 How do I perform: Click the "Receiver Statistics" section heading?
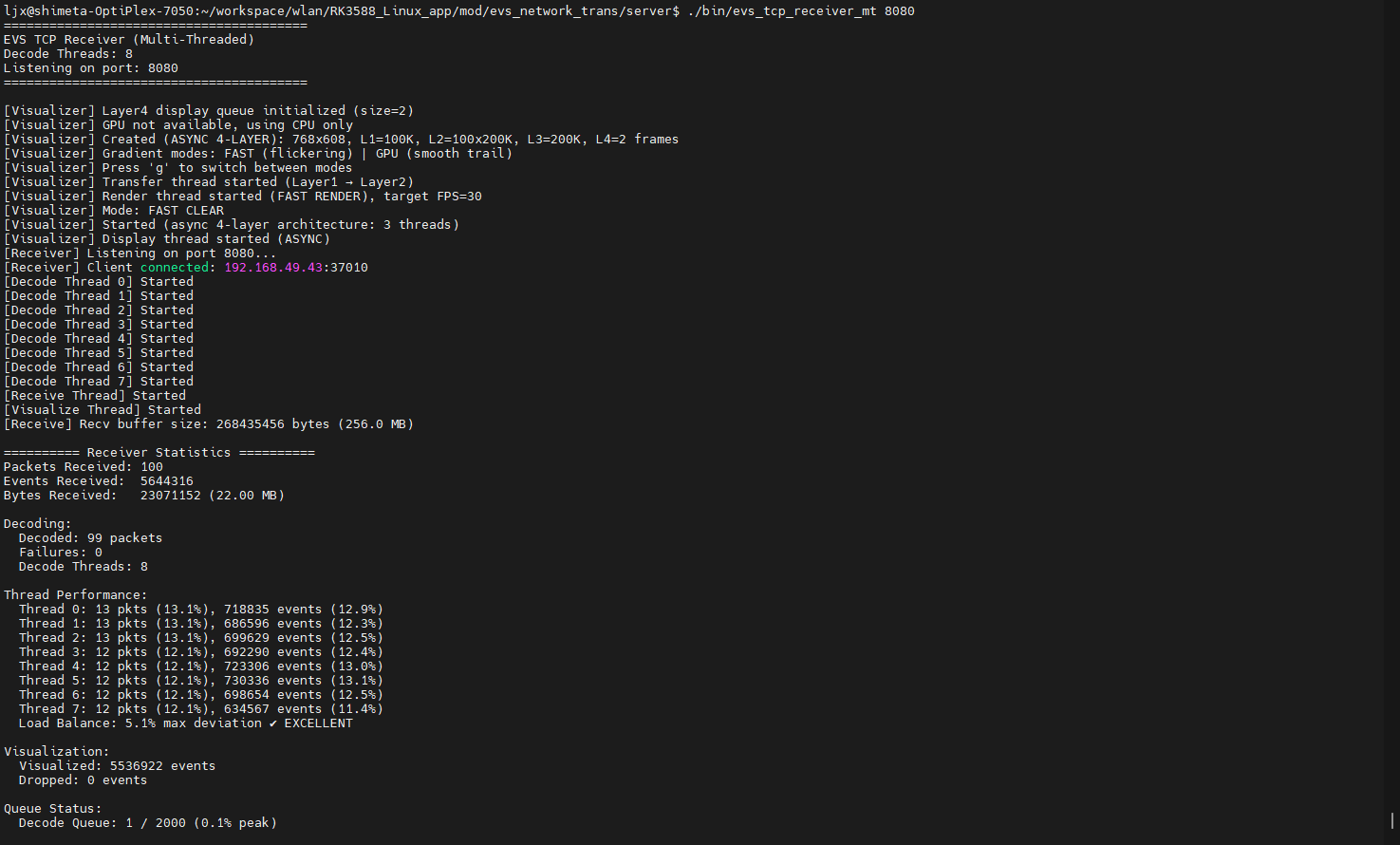(159, 453)
